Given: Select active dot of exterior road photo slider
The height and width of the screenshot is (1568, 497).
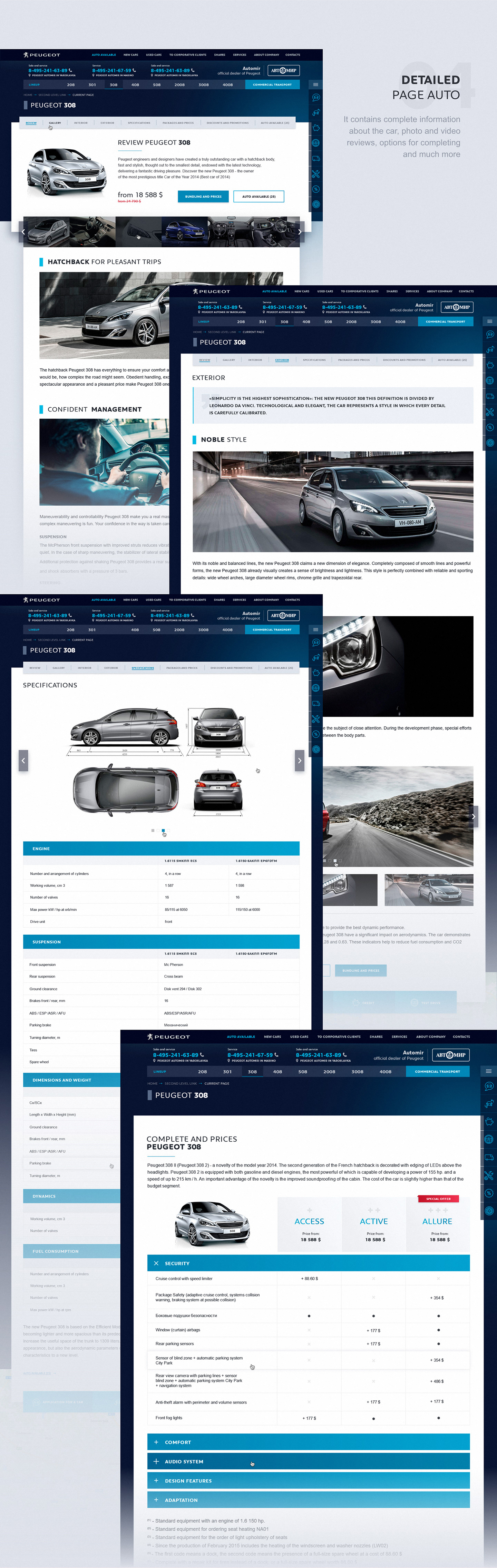Looking at the screenshot, I should [x=335, y=861].
